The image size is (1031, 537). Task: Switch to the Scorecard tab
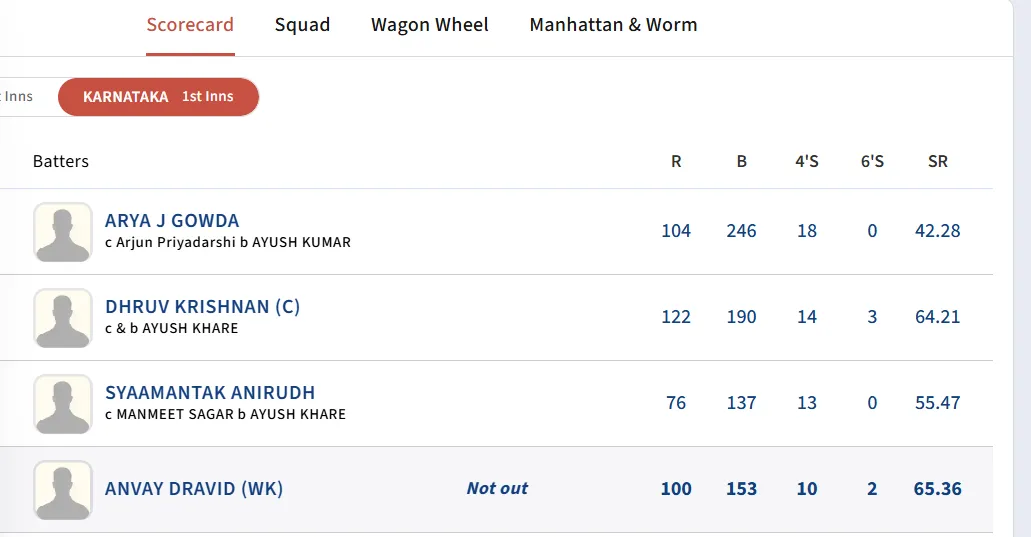190,25
